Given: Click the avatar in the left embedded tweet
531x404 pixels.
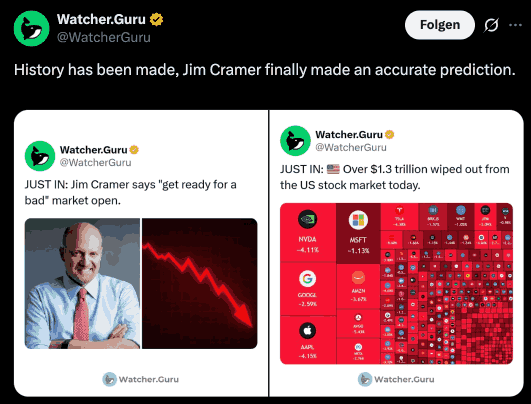Looking at the screenshot, I should coord(40,156).
